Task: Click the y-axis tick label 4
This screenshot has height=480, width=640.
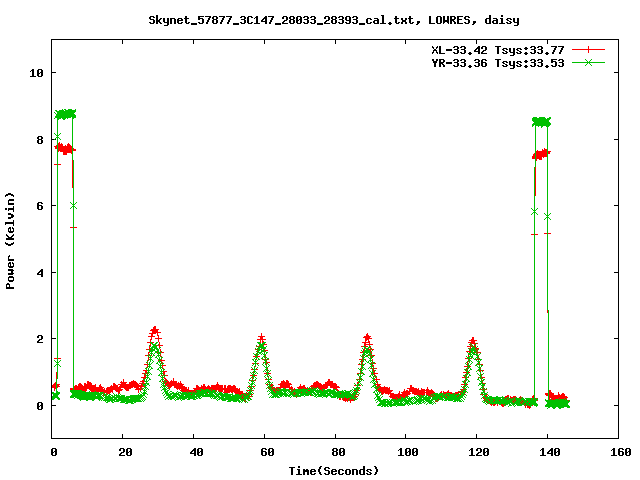Action: pyautogui.click(x=40, y=273)
